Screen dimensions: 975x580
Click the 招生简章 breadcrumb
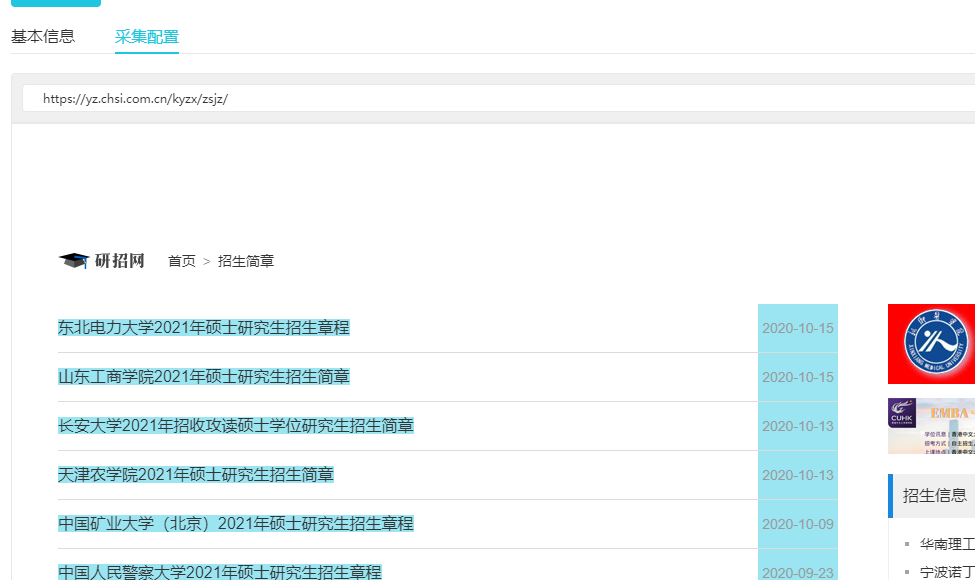(x=246, y=261)
